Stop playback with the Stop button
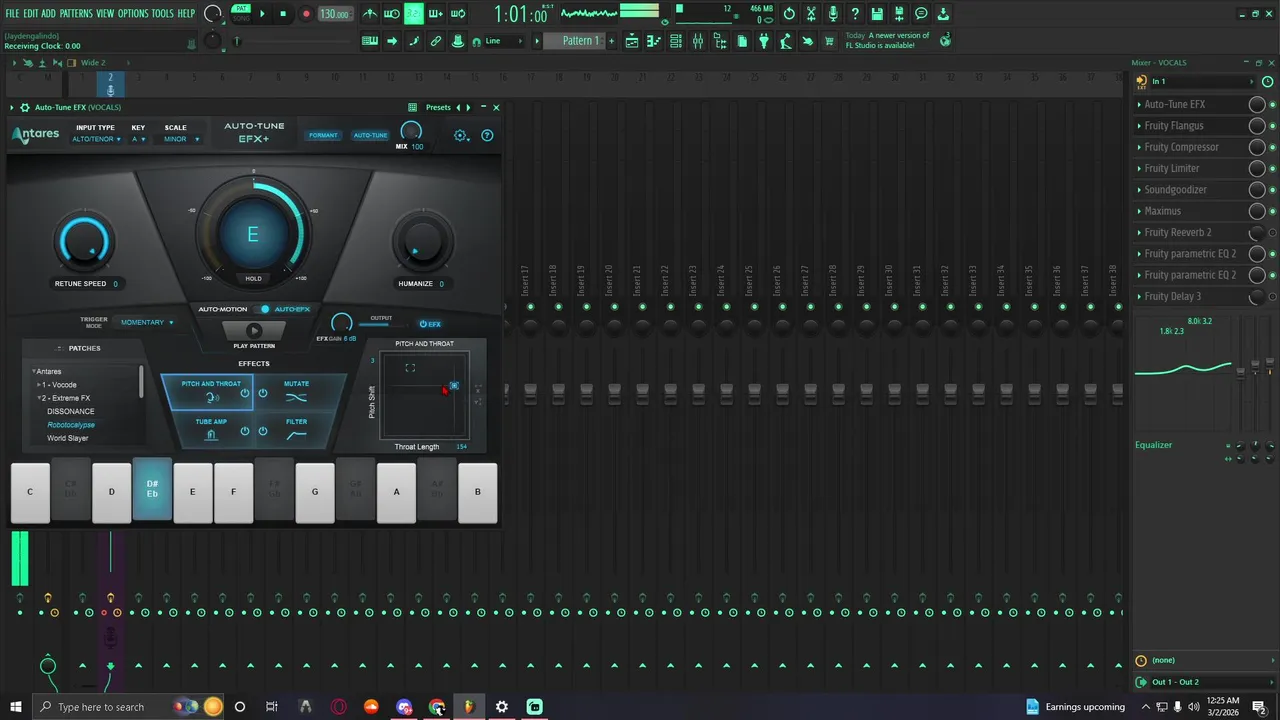The image size is (1280, 720). click(284, 14)
